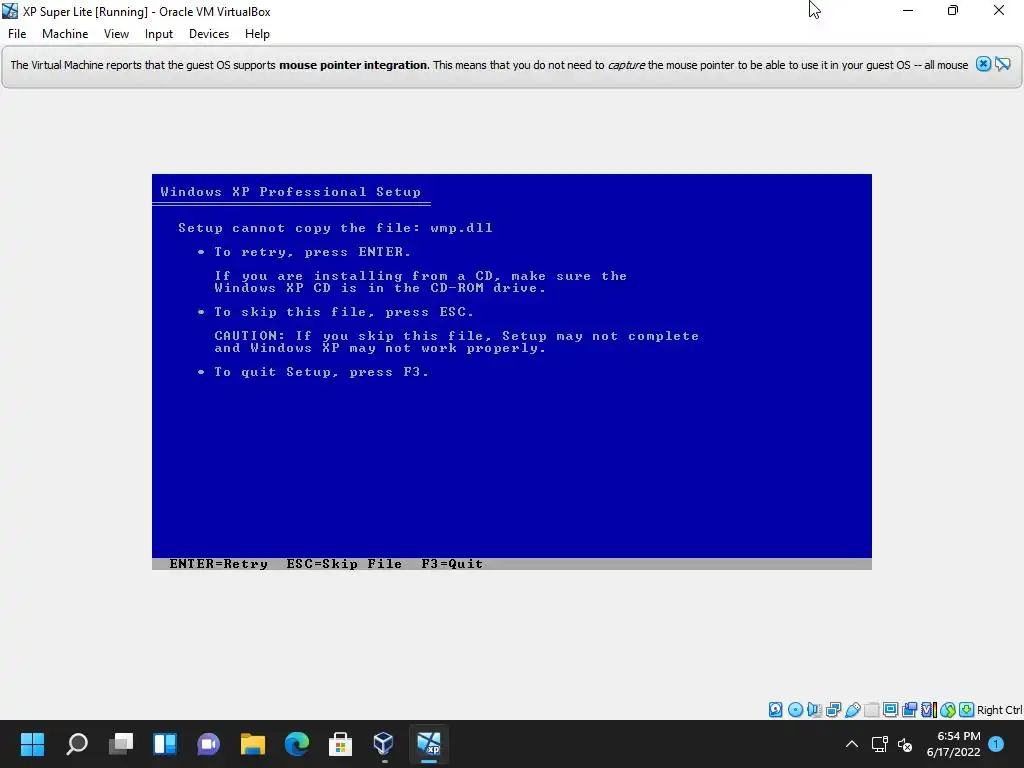
Task: Open Task View on the taskbar
Action: [121, 744]
